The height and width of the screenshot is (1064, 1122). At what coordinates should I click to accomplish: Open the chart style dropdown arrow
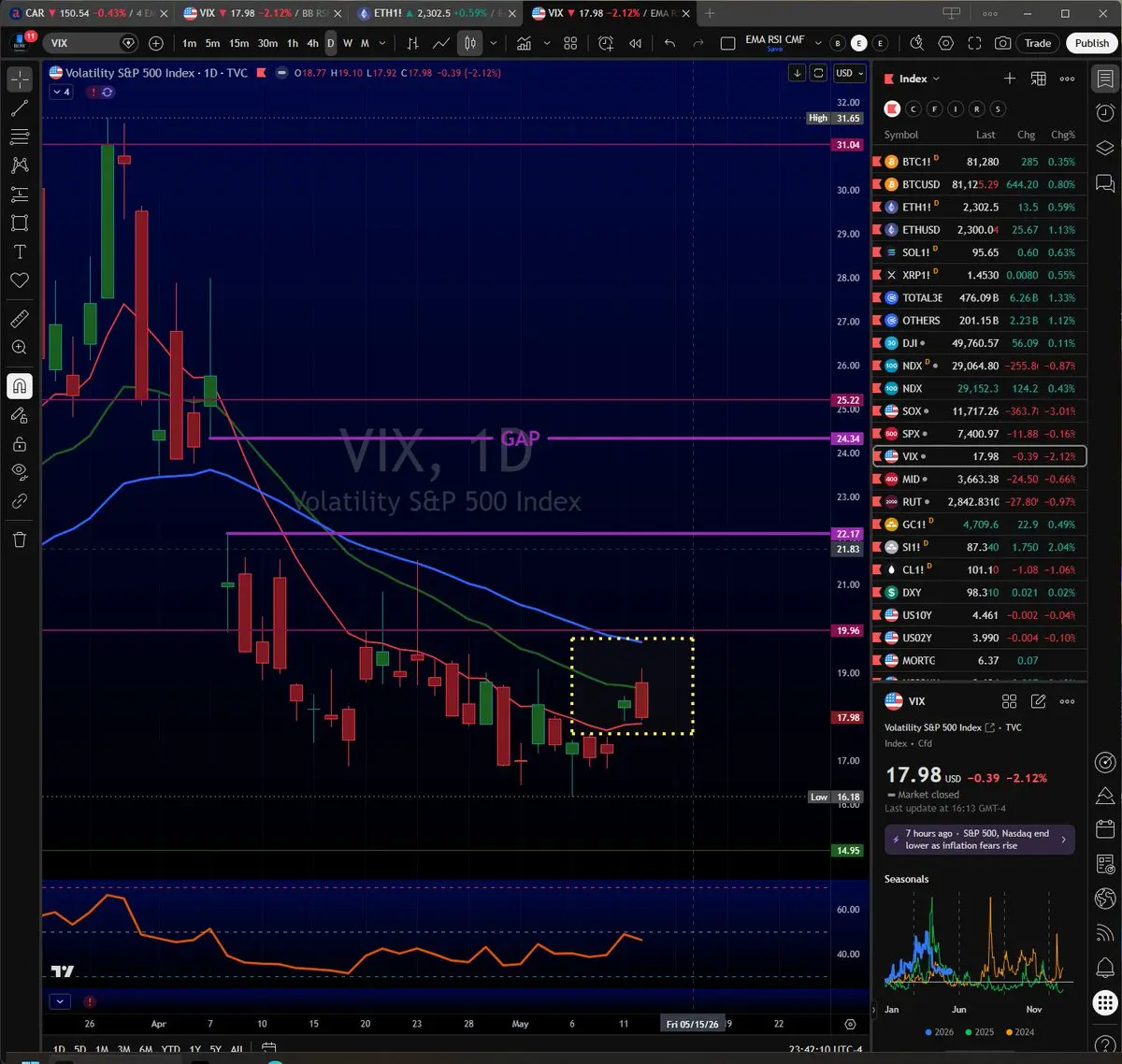click(x=493, y=43)
